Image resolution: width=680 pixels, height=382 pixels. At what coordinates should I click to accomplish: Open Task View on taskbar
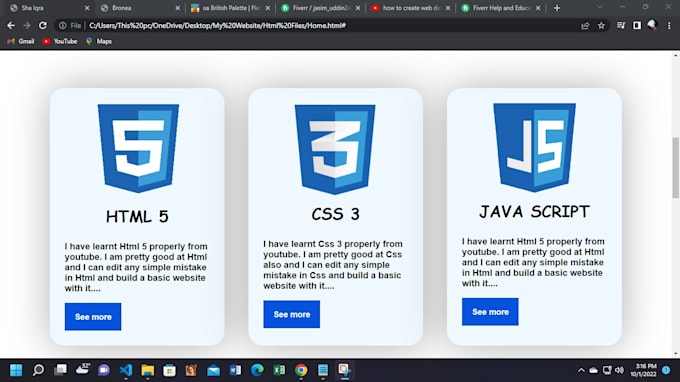point(60,370)
